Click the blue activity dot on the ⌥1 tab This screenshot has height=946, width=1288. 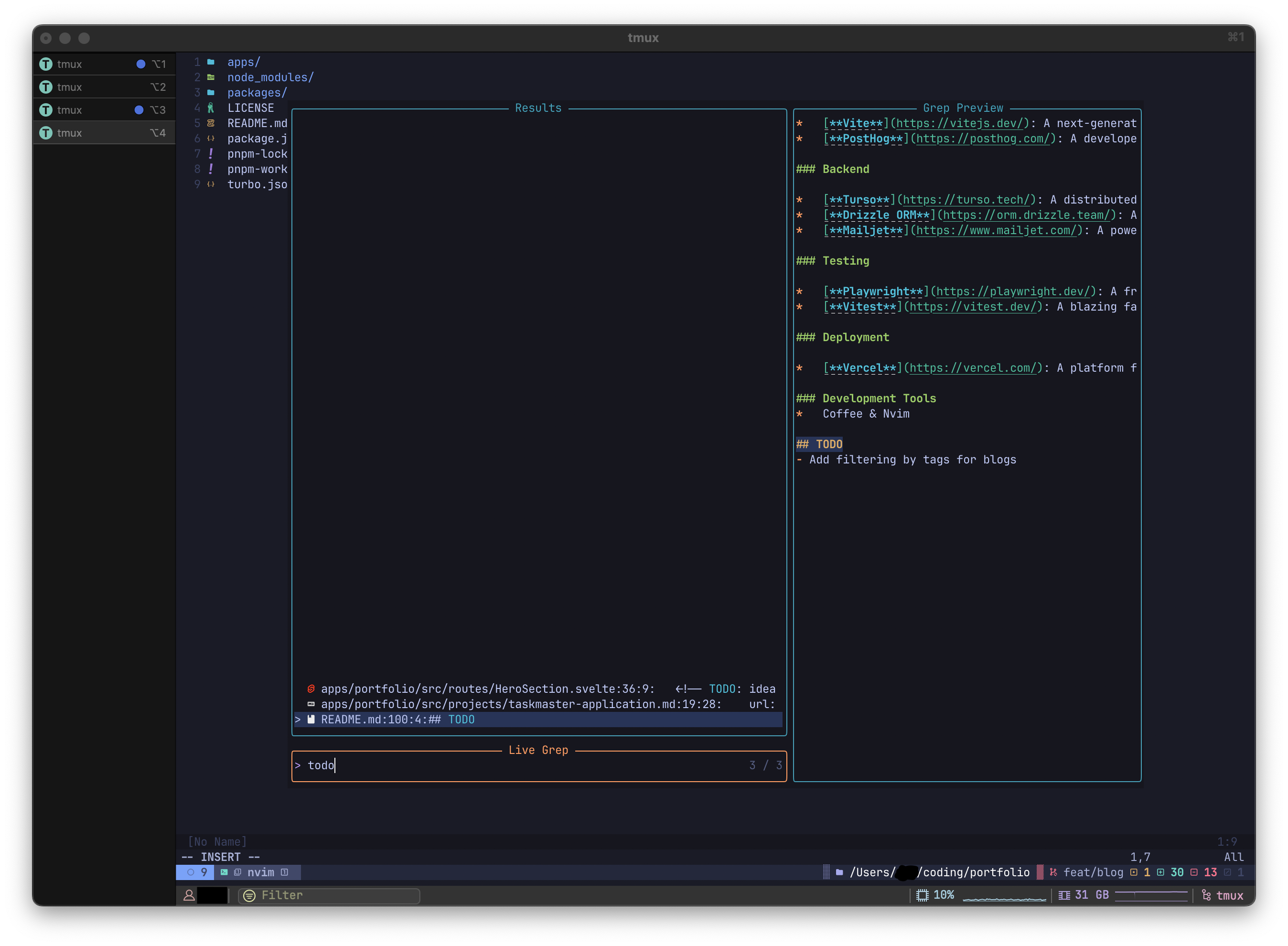pyautogui.click(x=141, y=64)
